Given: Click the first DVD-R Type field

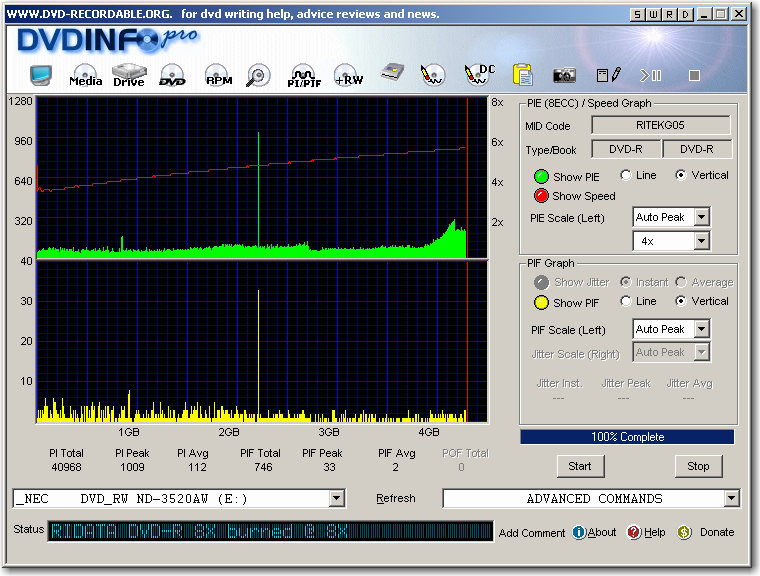Looking at the screenshot, I should click(626, 149).
